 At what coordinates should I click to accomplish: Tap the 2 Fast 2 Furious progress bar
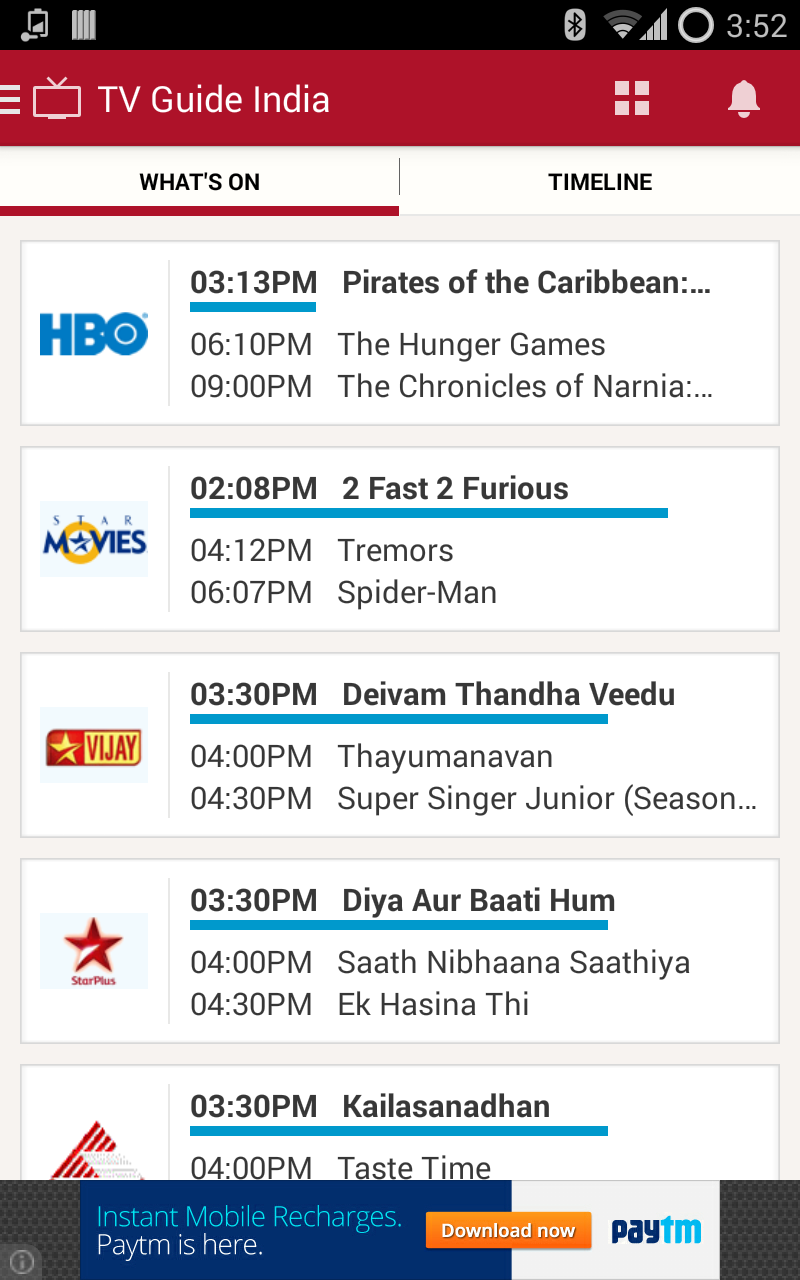click(x=428, y=513)
